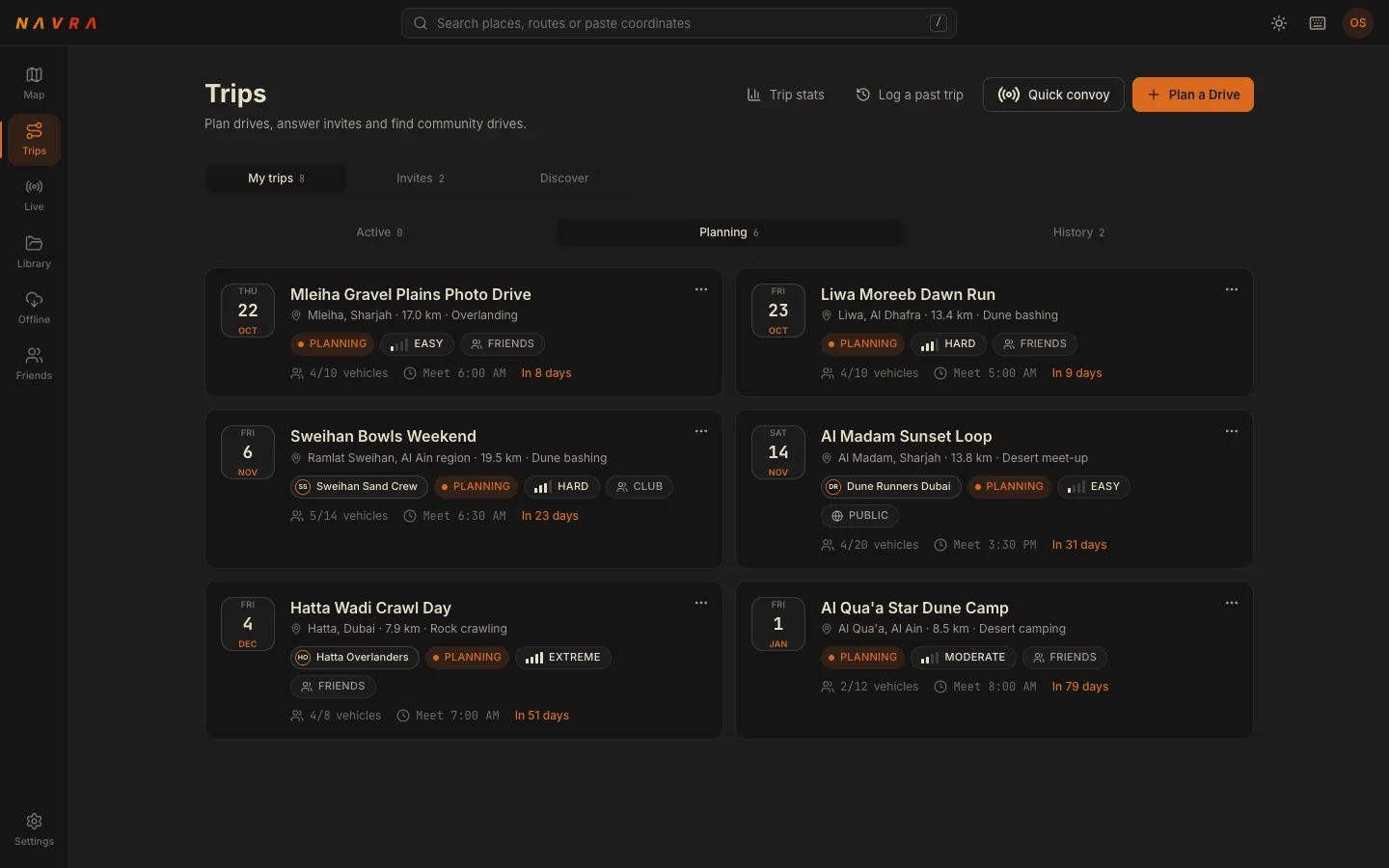Click the Plan a Drive button

pyautogui.click(x=1193, y=95)
